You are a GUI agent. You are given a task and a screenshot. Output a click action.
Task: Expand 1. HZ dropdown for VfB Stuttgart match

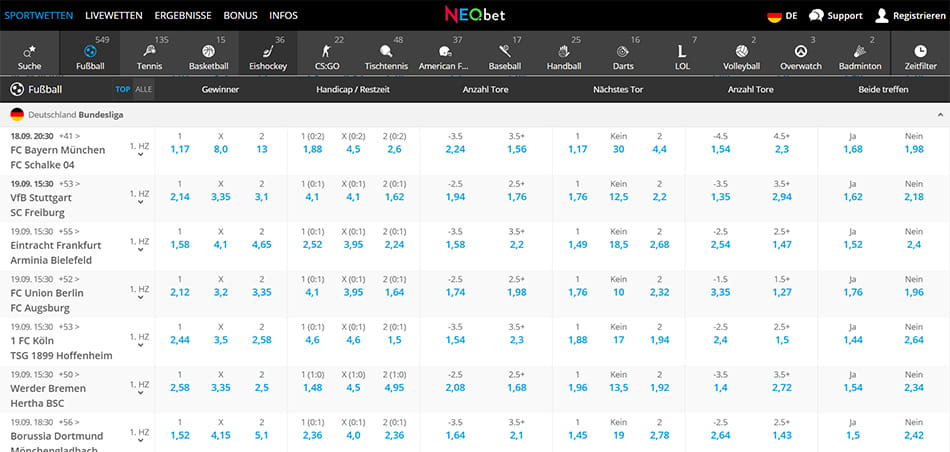pyautogui.click(x=140, y=198)
